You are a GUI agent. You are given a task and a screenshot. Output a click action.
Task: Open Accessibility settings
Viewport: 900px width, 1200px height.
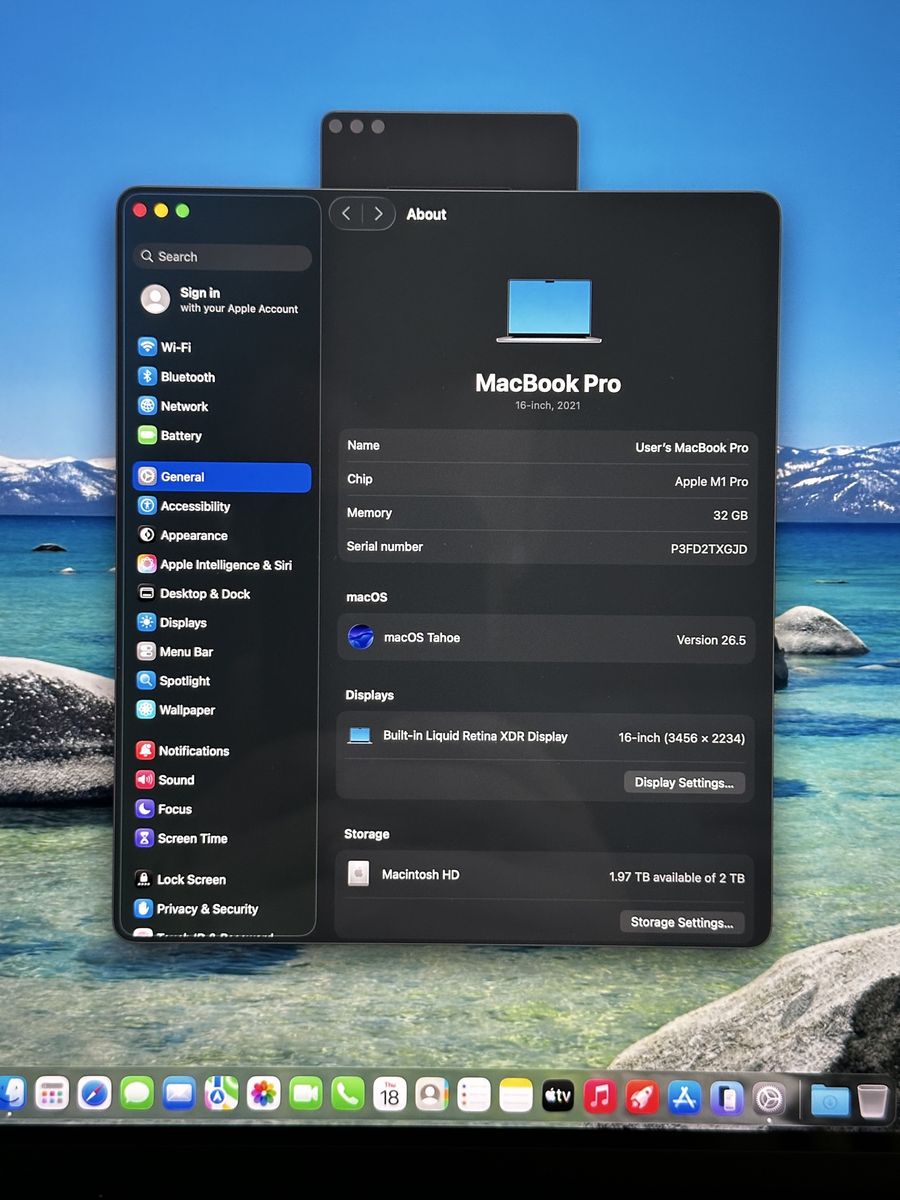[223, 506]
